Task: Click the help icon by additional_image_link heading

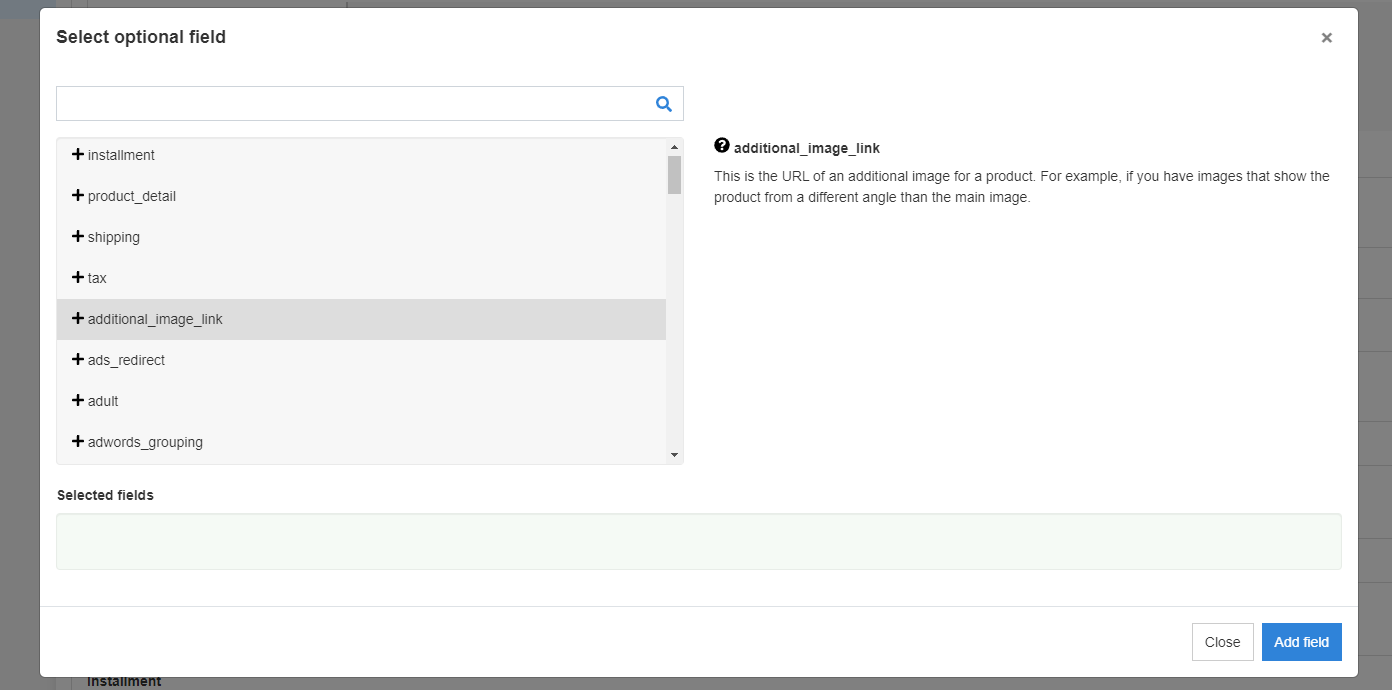Action: (x=722, y=146)
